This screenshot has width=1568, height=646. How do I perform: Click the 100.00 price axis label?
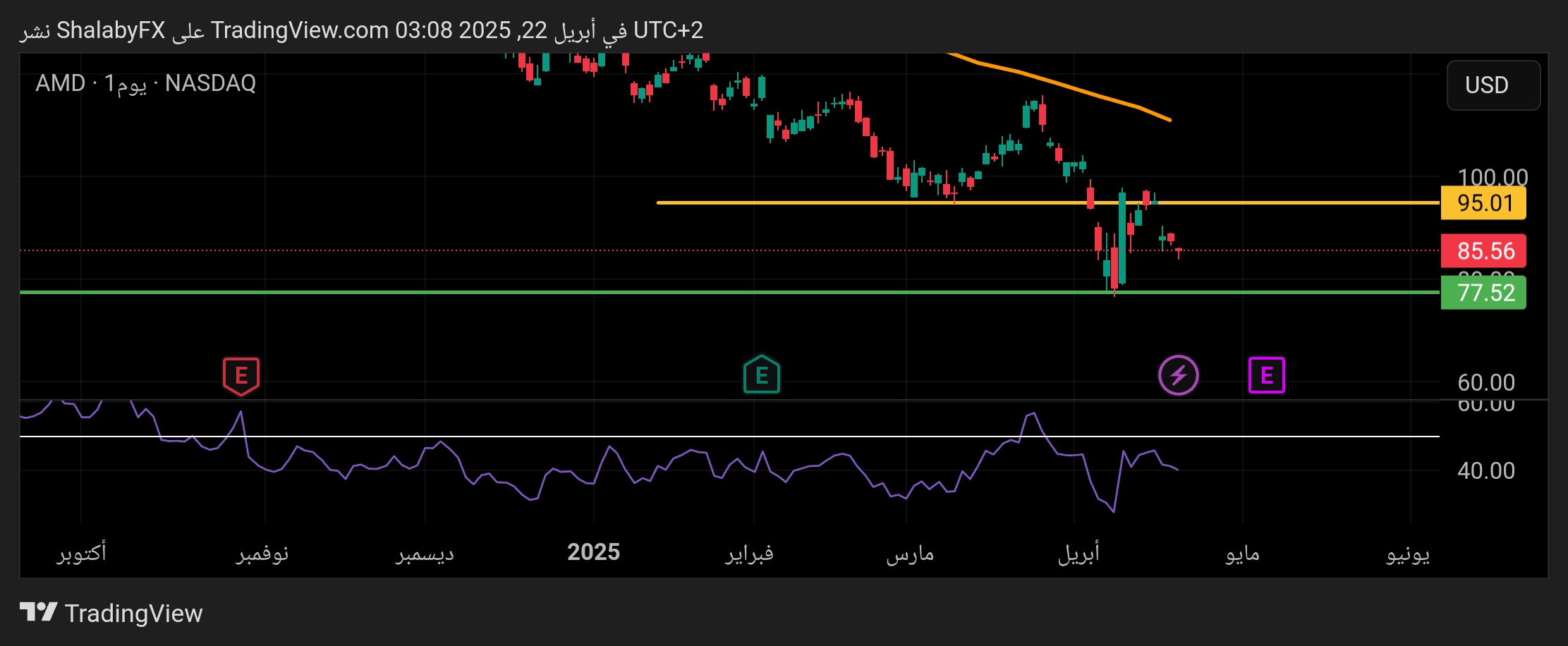[1493, 176]
